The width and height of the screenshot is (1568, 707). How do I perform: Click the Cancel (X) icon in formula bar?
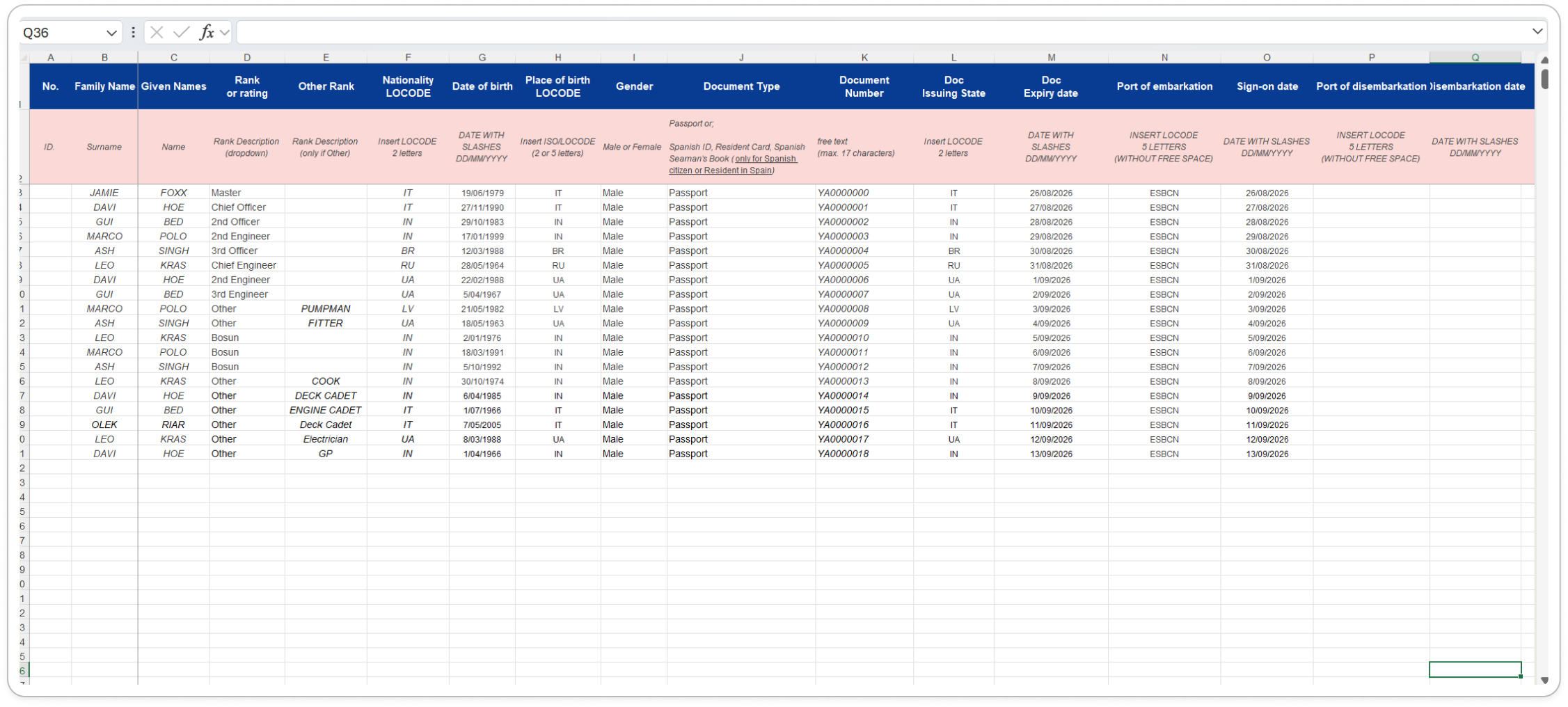click(x=157, y=32)
